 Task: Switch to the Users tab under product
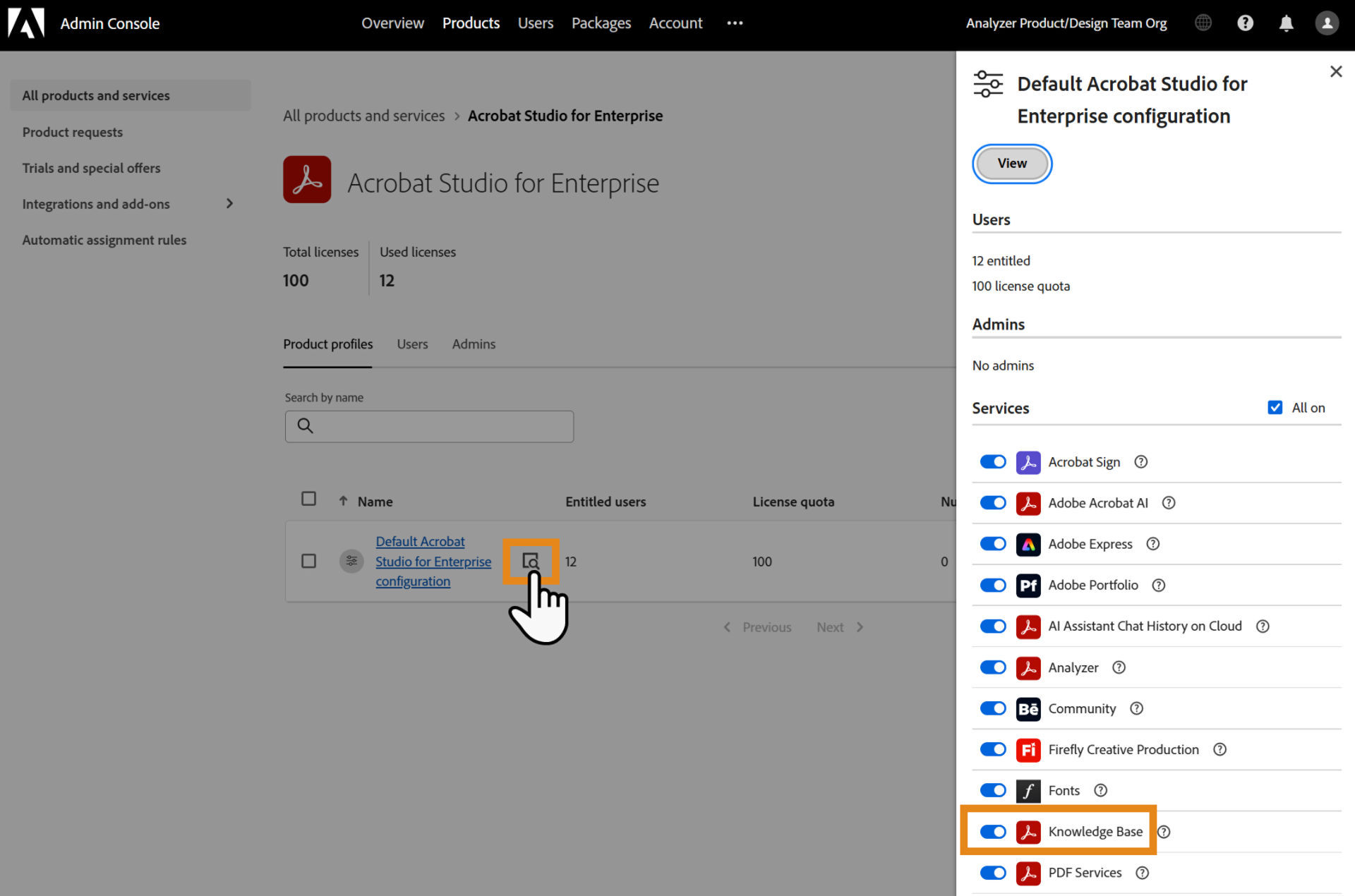click(x=412, y=344)
